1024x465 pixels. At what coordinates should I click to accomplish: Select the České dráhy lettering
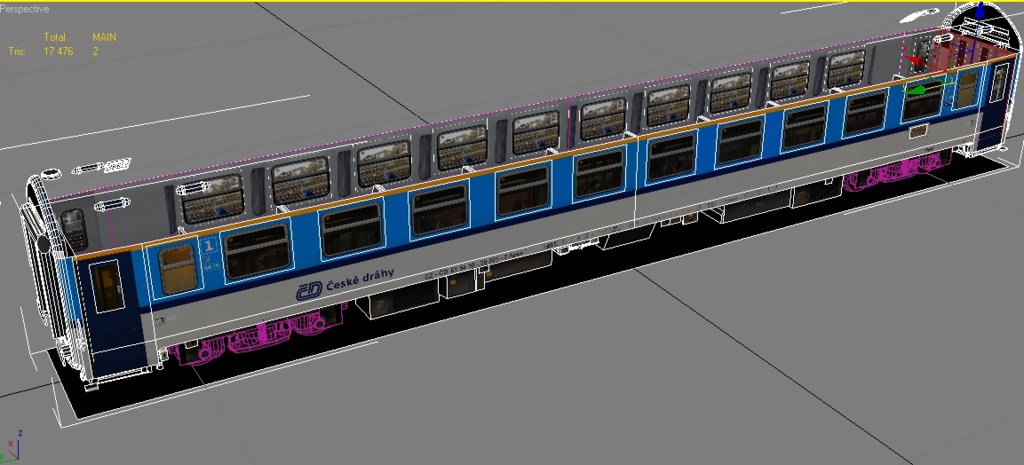pos(360,277)
